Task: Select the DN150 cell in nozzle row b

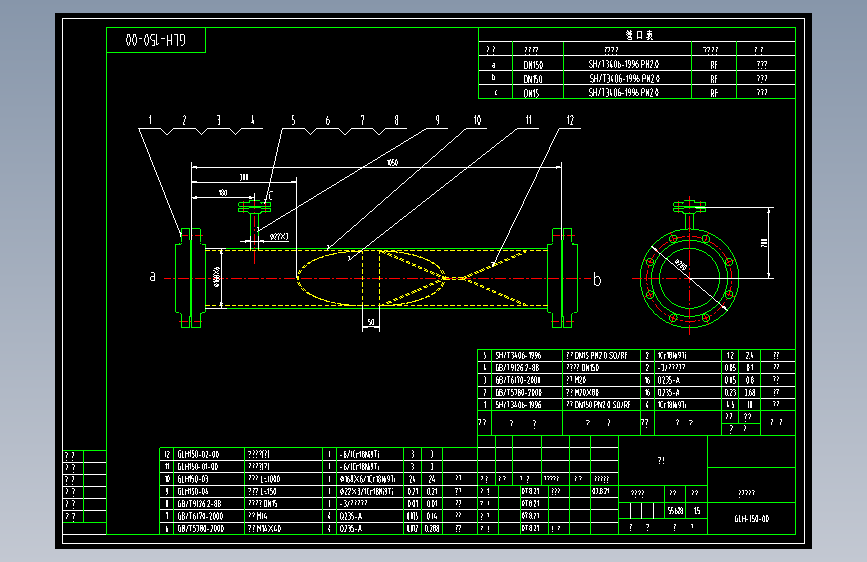Action: coord(533,79)
